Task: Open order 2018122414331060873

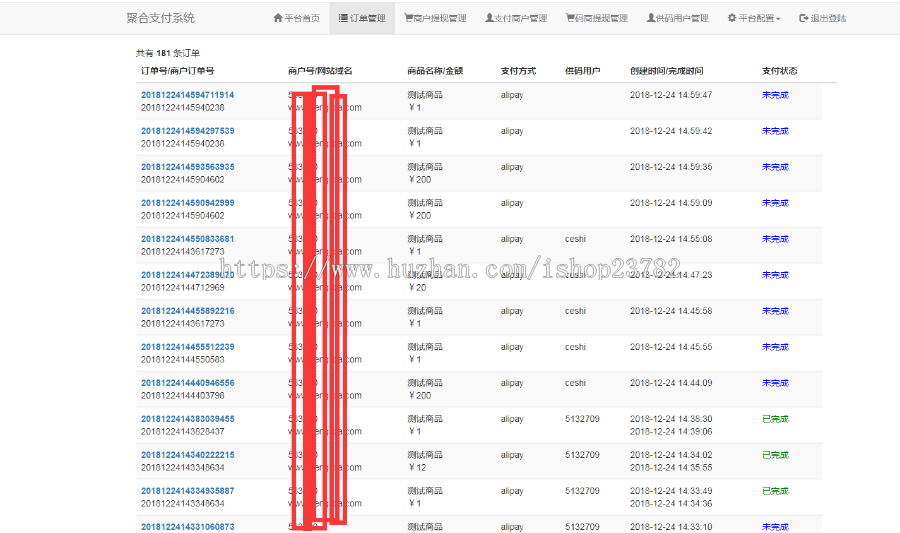Action: pyautogui.click(x=188, y=527)
